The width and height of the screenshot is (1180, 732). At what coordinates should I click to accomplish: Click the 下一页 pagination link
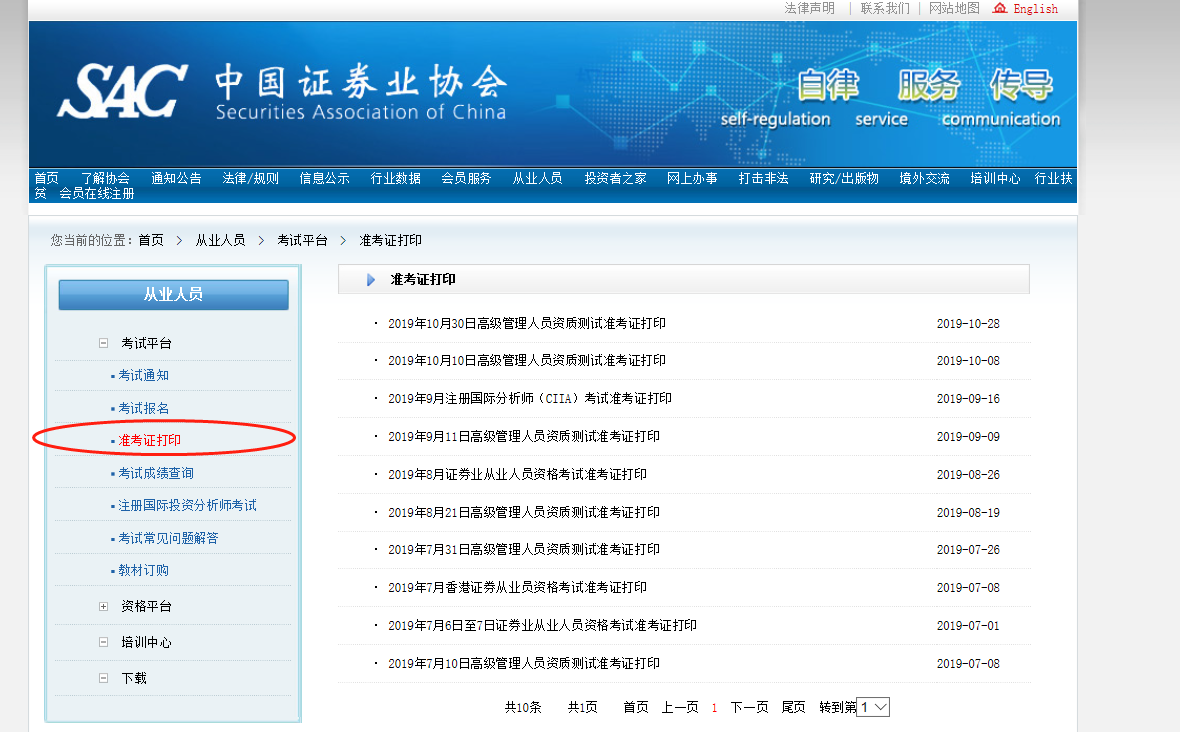(749, 707)
